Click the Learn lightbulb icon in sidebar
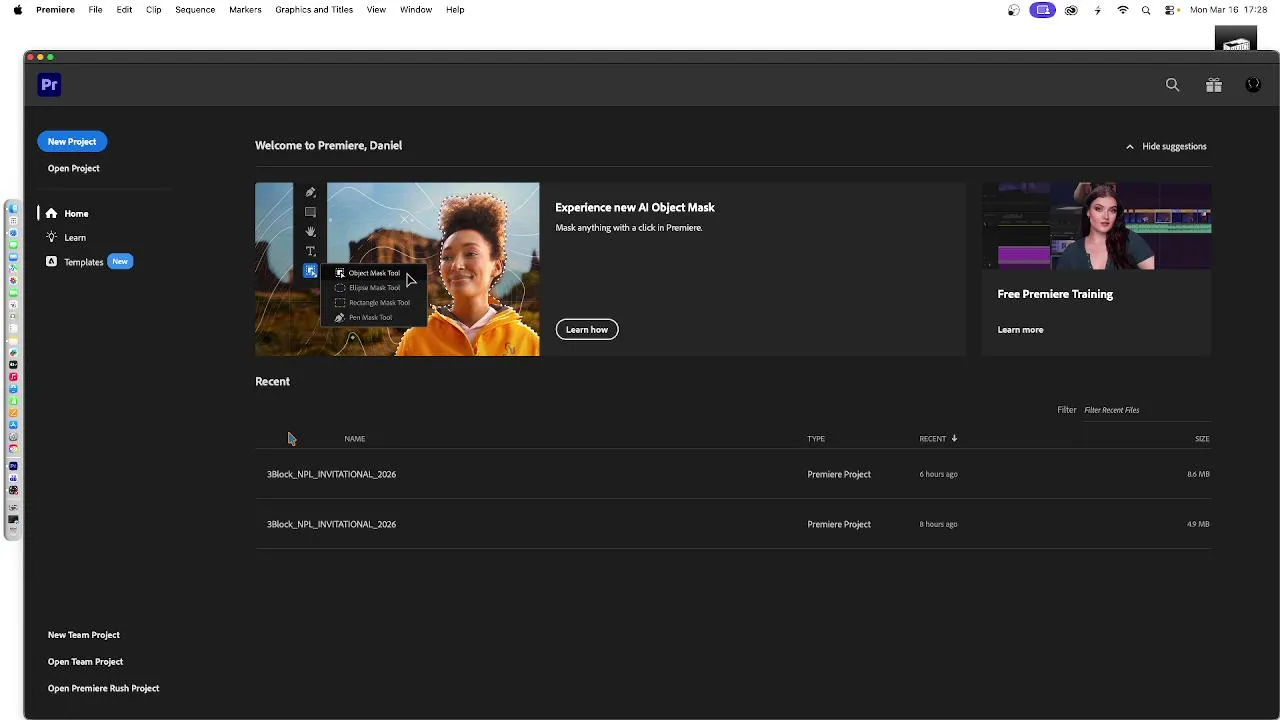Image resolution: width=1280 pixels, height=720 pixels. pyautogui.click(x=51, y=237)
